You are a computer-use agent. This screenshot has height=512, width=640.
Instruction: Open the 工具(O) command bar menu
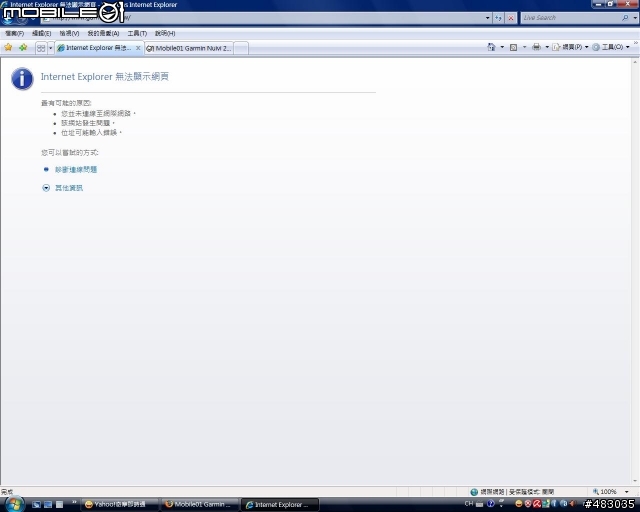[611, 47]
